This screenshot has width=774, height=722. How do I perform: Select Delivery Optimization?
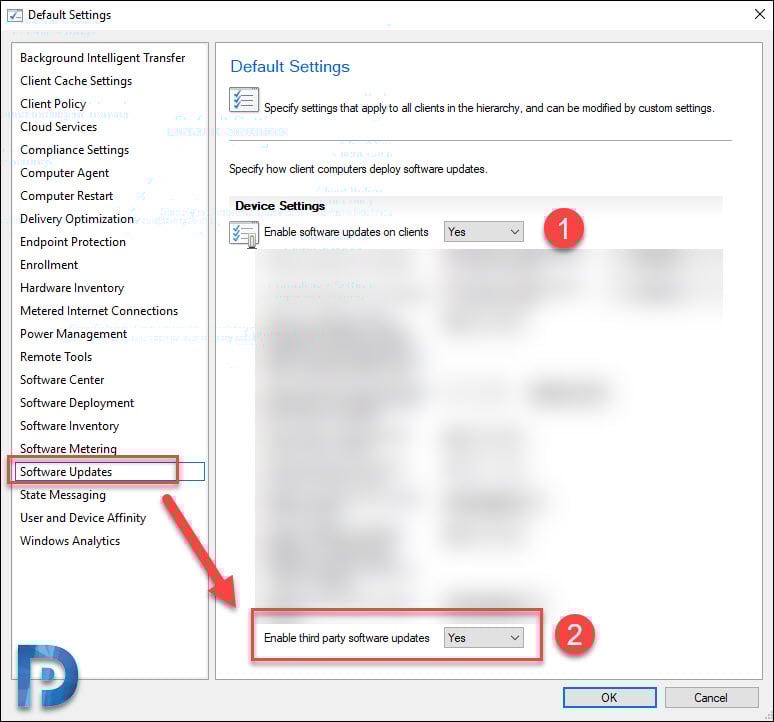pos(77,219)
